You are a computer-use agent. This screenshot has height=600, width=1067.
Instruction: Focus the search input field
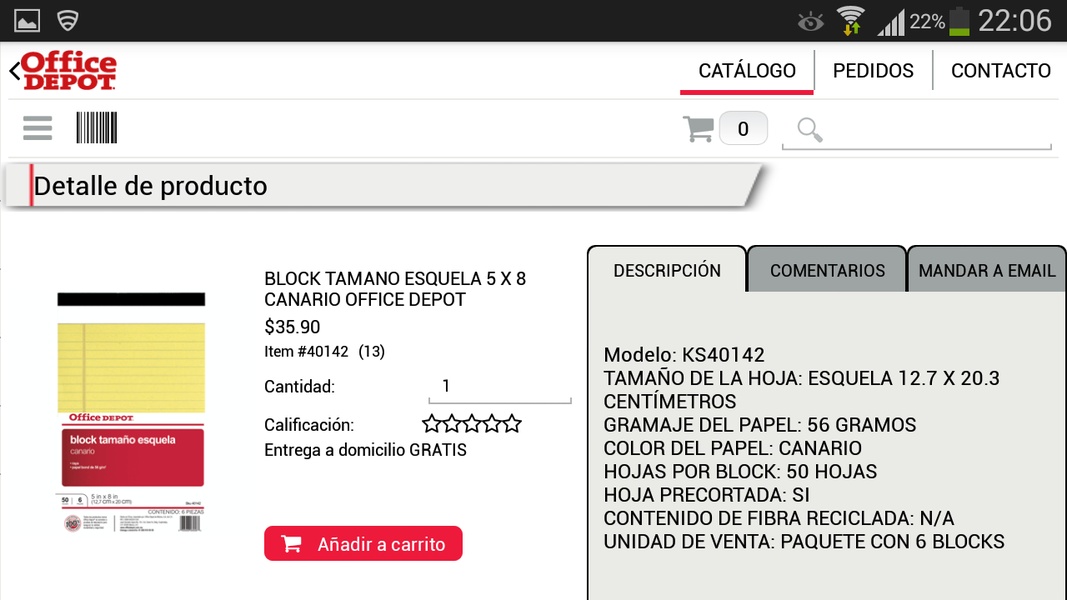click(x=917, y=131)
